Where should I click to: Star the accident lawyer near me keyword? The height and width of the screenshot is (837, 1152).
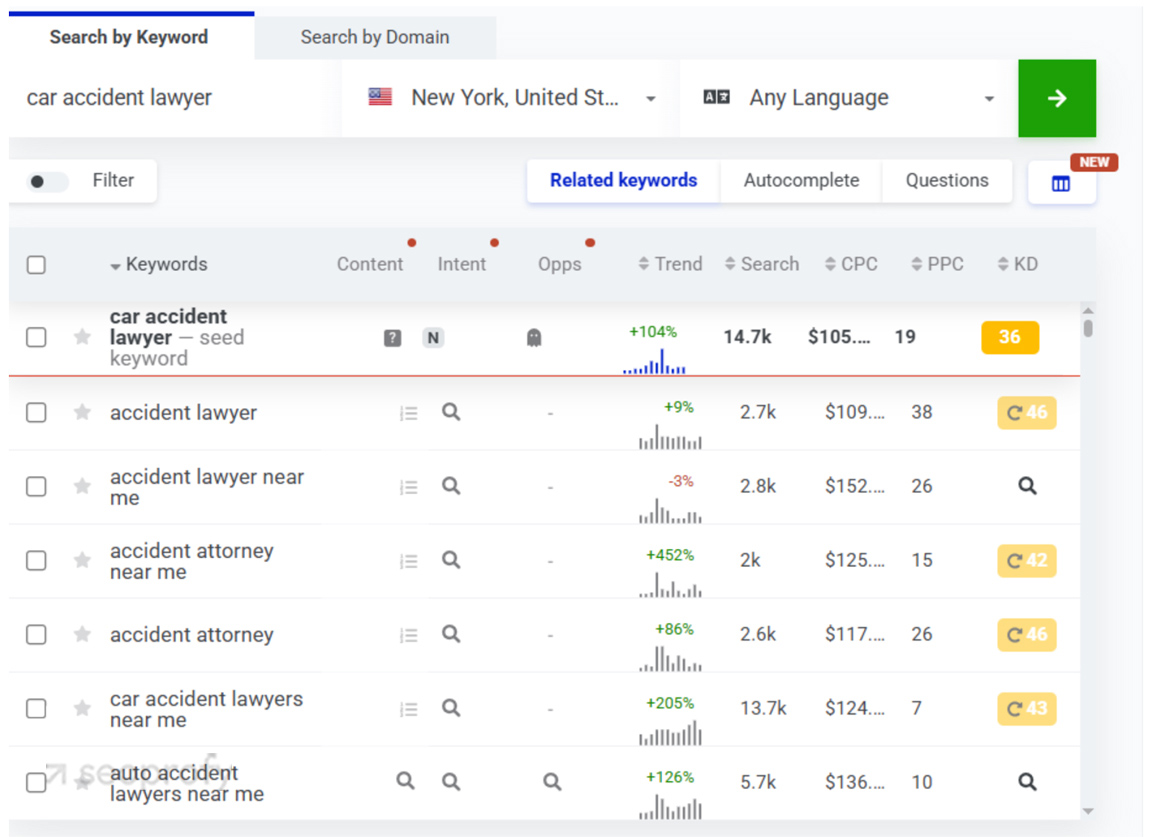click(82, 486)
